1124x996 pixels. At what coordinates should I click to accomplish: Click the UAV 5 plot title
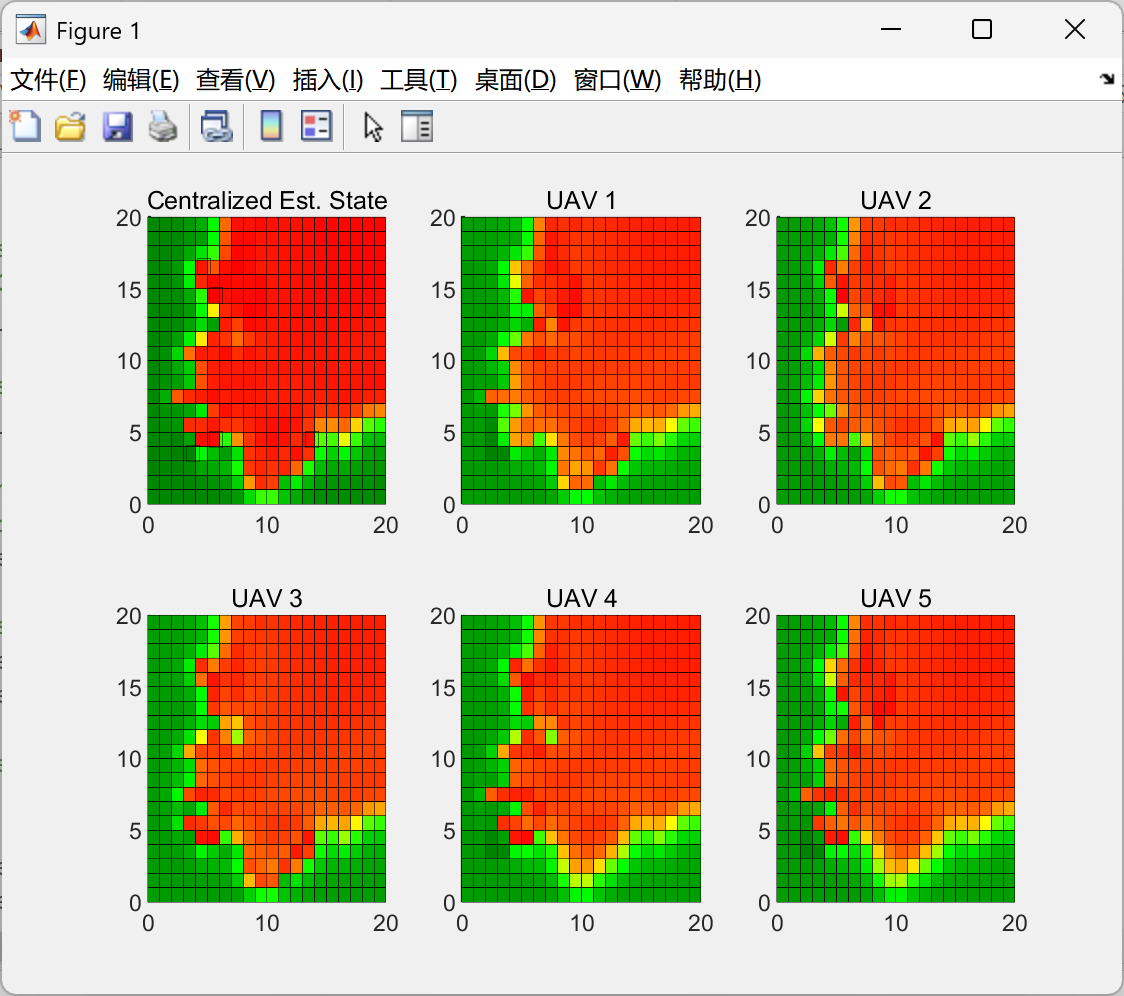click(895, 598)
